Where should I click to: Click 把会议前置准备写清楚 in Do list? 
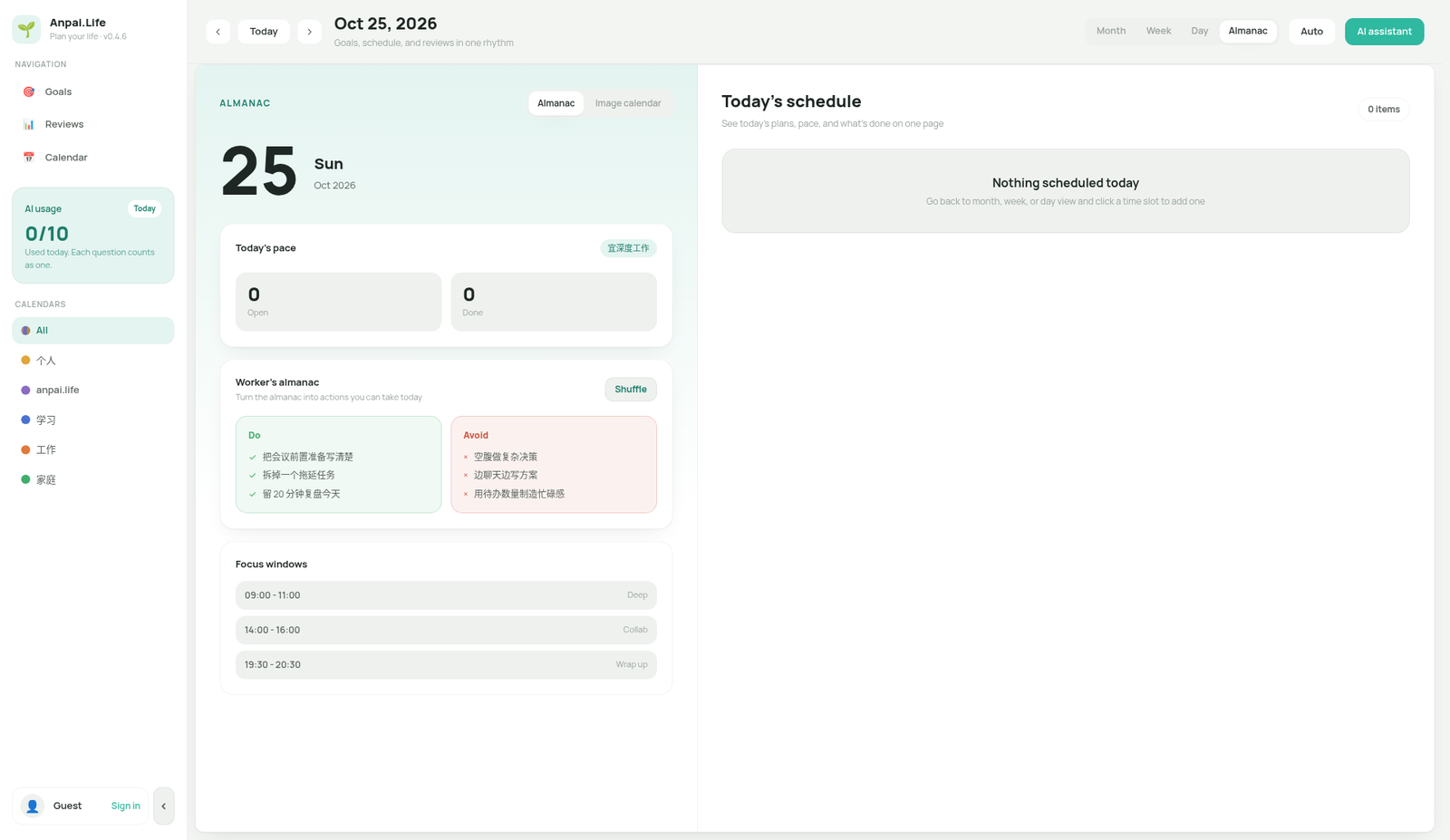click(x=308, y=457)
